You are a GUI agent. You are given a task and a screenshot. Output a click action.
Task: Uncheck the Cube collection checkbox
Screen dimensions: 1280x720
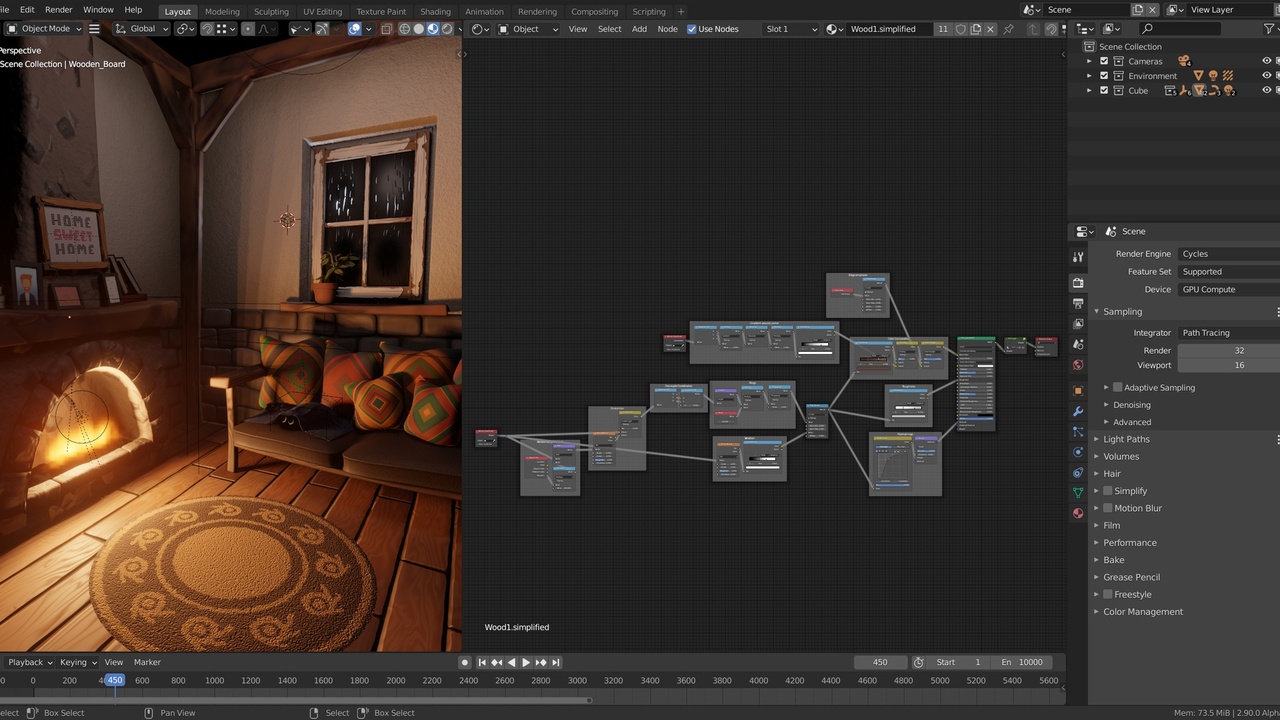(1104, 90)
